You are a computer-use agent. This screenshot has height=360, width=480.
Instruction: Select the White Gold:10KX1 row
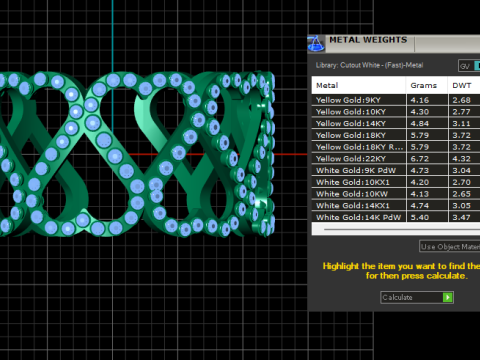pyautogui.click(x=396, y=182)
